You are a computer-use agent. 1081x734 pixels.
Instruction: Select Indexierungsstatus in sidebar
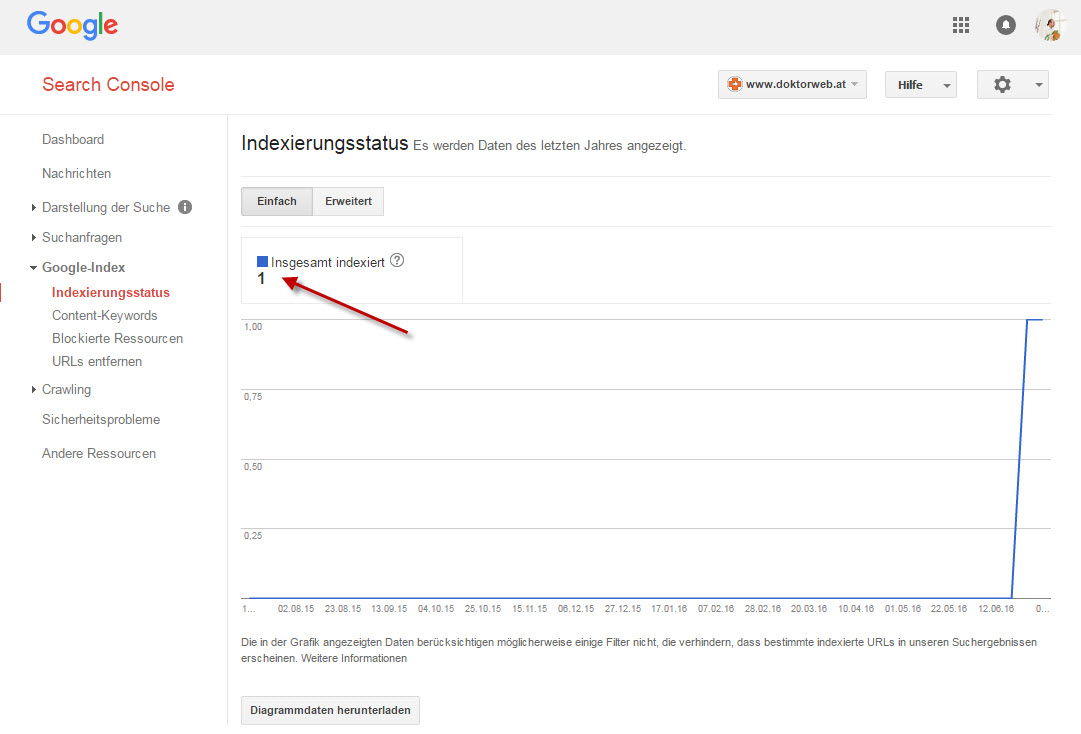[111, 292]
